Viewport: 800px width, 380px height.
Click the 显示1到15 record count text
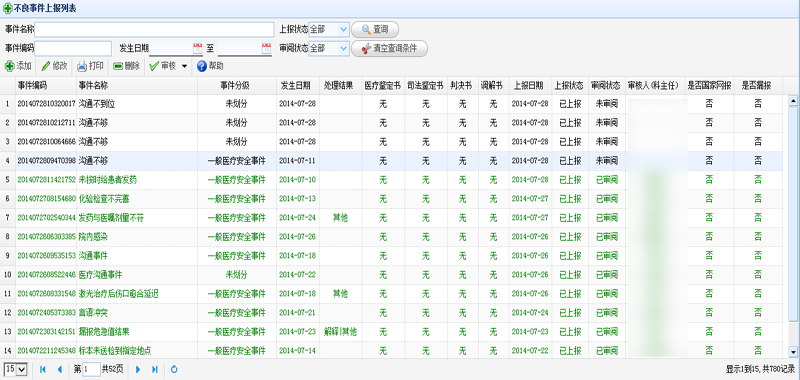tap(760, 369)
